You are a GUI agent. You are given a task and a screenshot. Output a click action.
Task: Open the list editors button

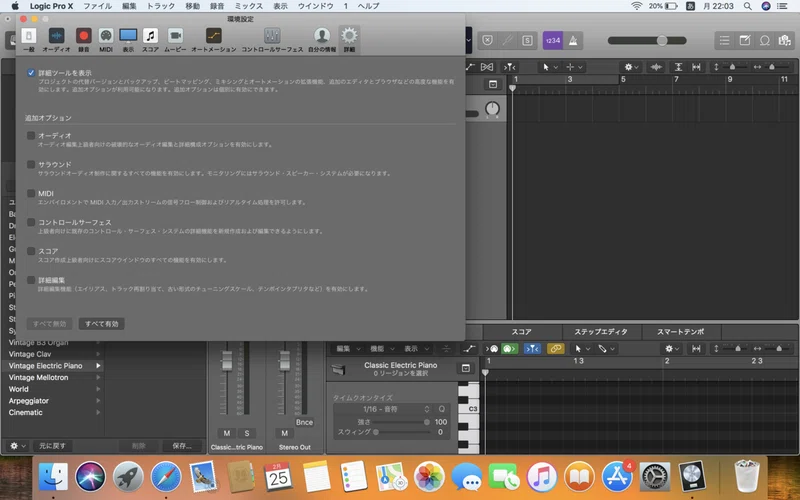pyautogui.click(x=724, y=40)
